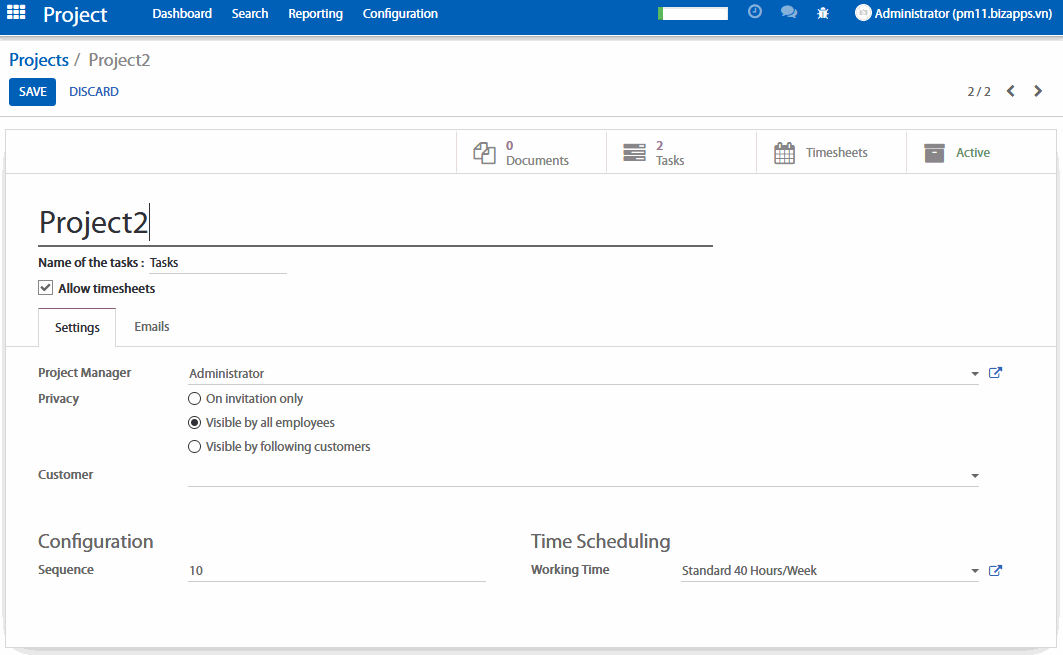Viewport: 1063px width, 655px height.
Task: Select Visible by following customers option
Action: (x=195, y=447)
